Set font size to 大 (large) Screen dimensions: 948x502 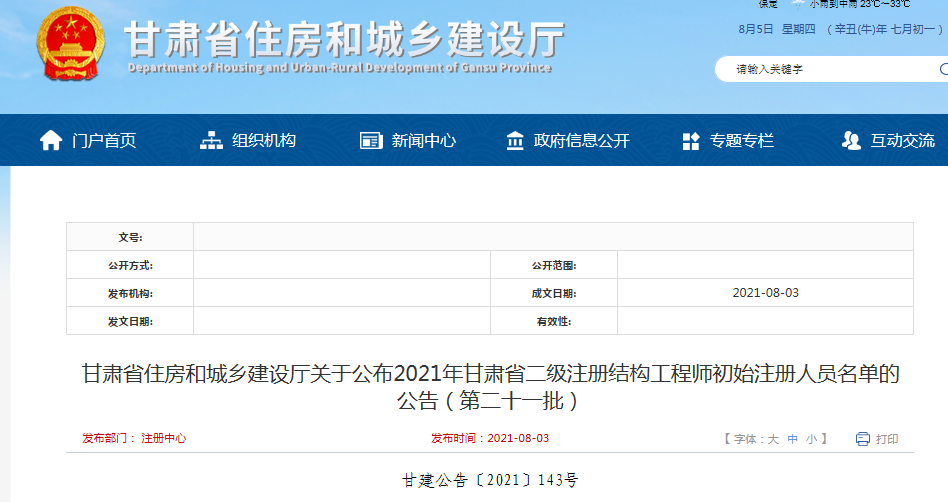pos(773,439)
